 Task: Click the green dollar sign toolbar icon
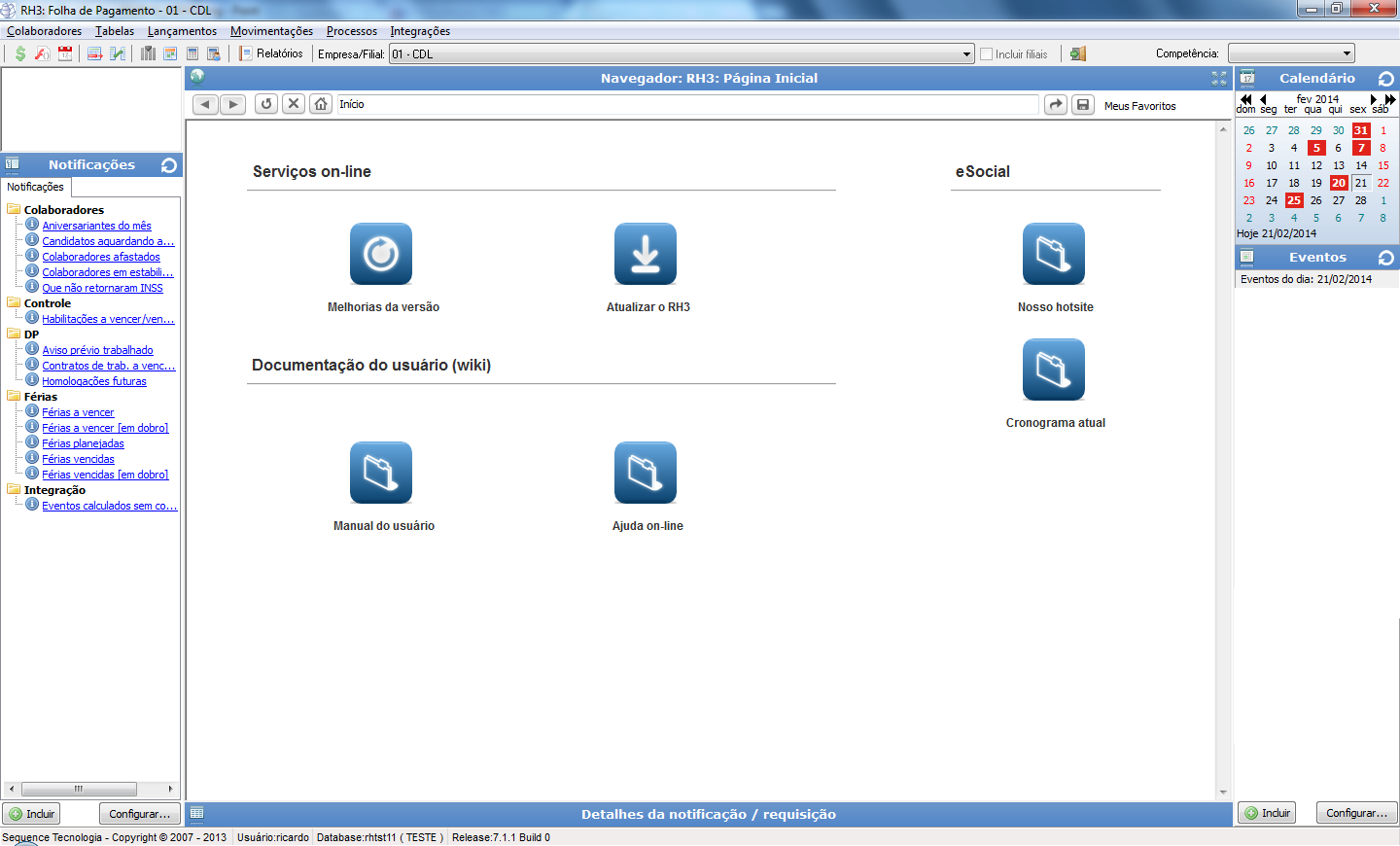pos(20,53)
